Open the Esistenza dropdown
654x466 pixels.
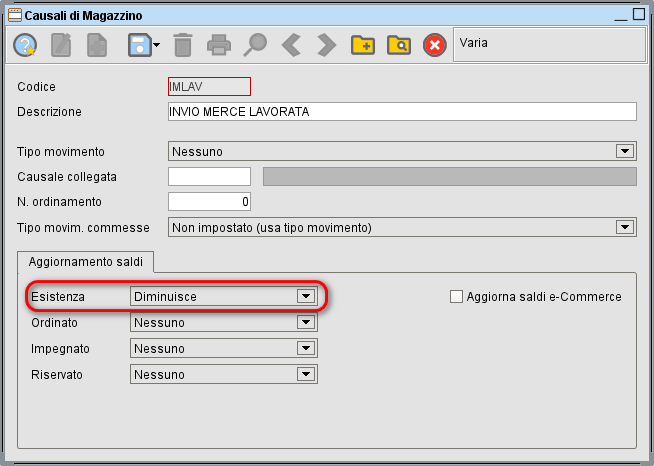coord(306,297)
